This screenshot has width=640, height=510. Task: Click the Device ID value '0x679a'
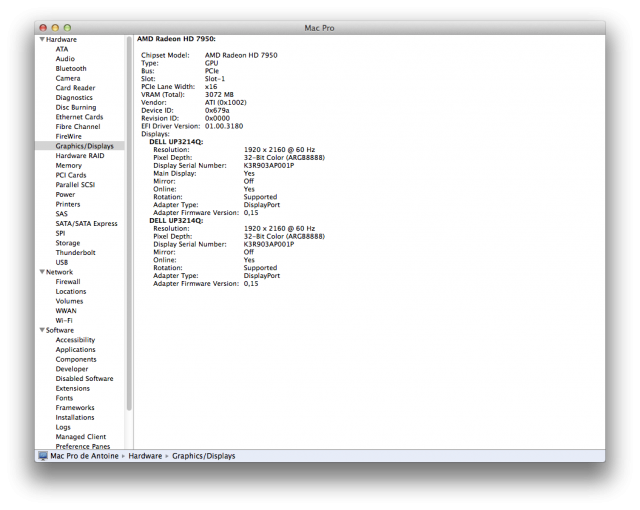coord(217,110)
